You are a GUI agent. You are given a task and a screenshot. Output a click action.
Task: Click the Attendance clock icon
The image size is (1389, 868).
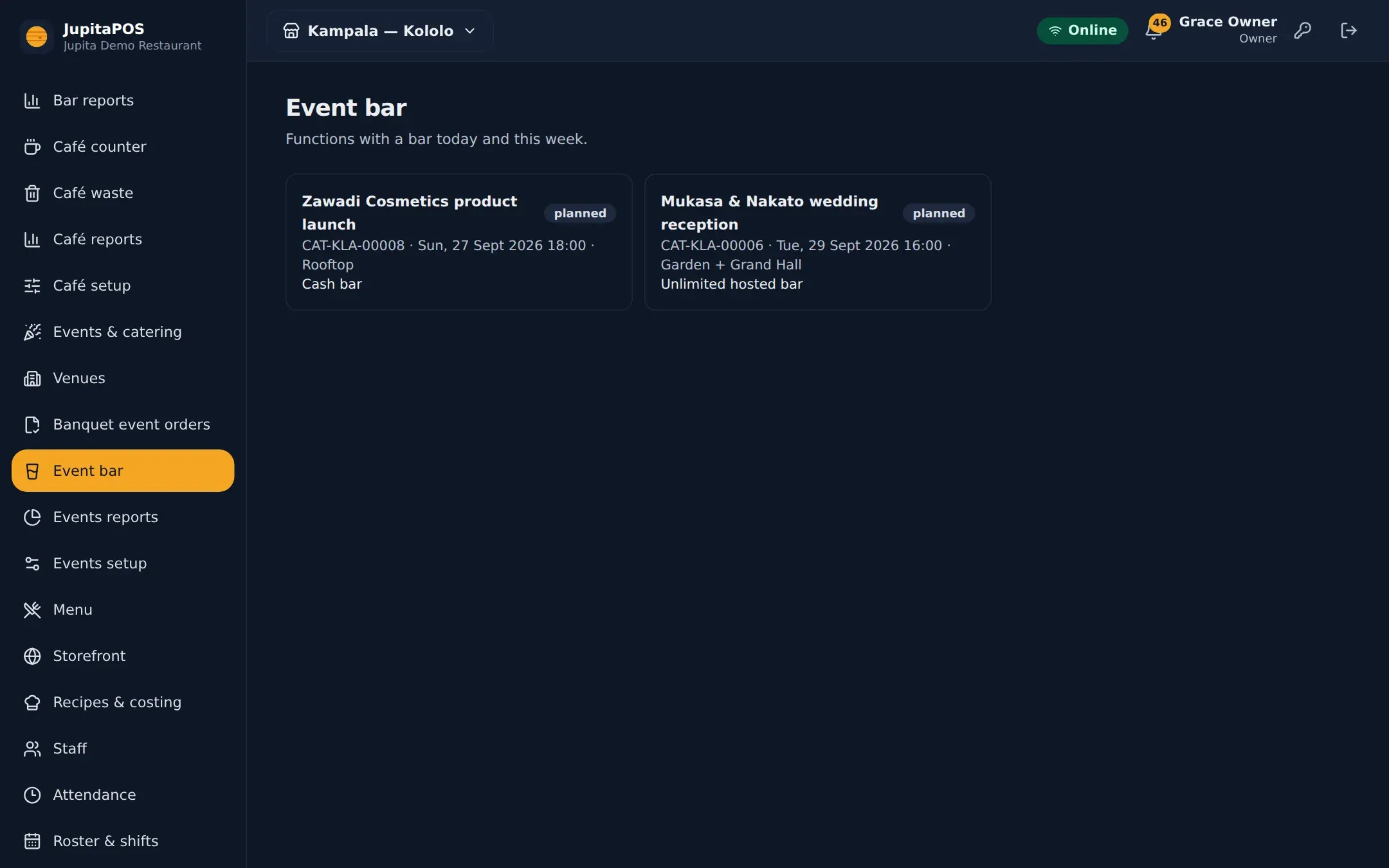[32, 795]
